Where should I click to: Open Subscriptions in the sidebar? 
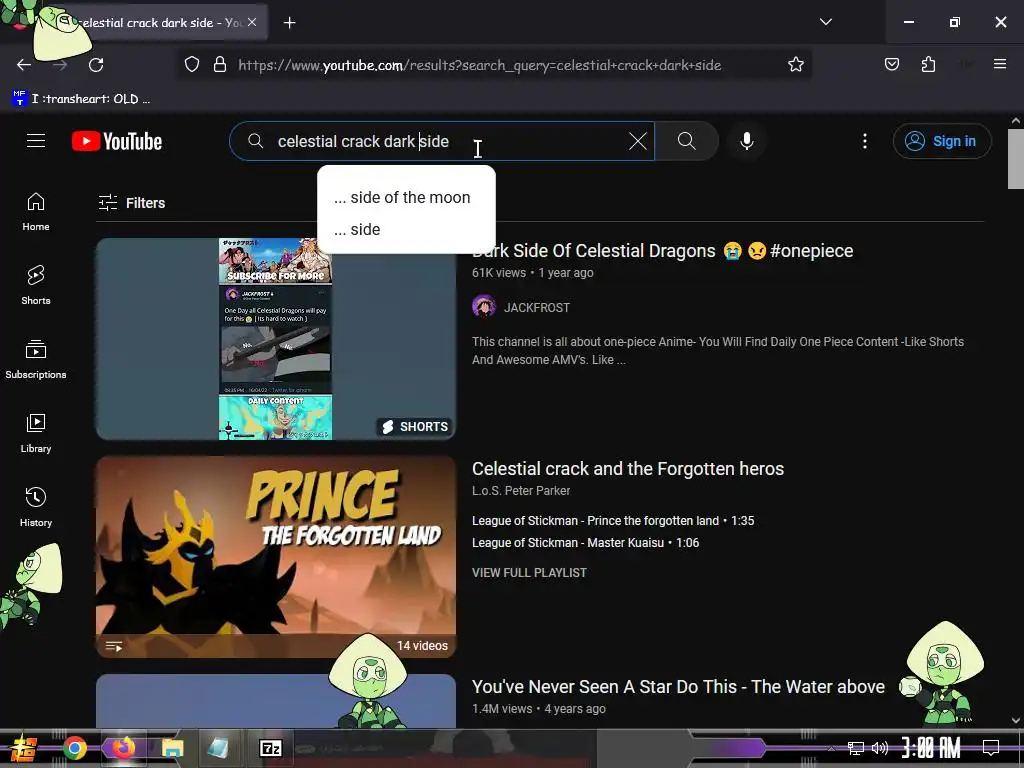[36, 359]
